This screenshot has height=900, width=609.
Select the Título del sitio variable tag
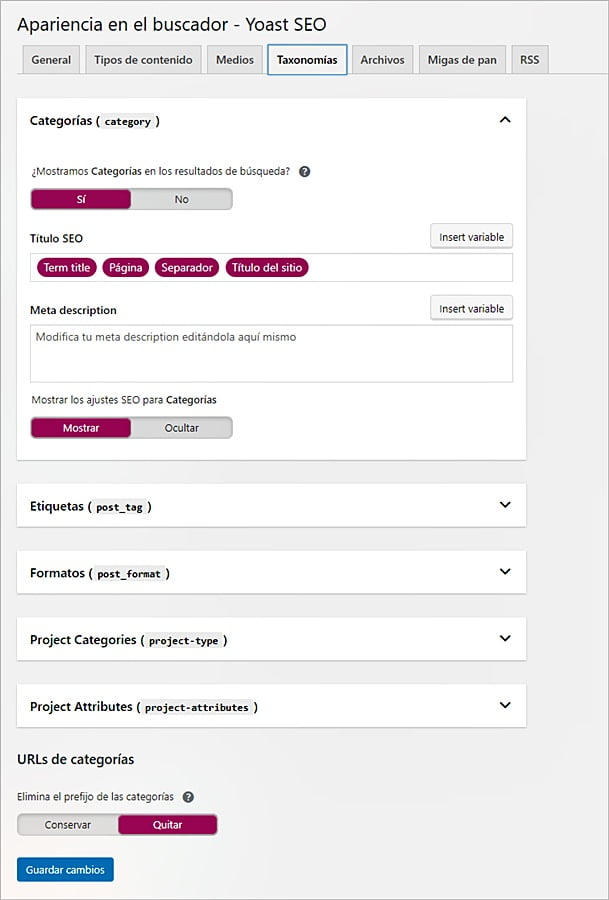pyautogui.click(x=266, y=267)
